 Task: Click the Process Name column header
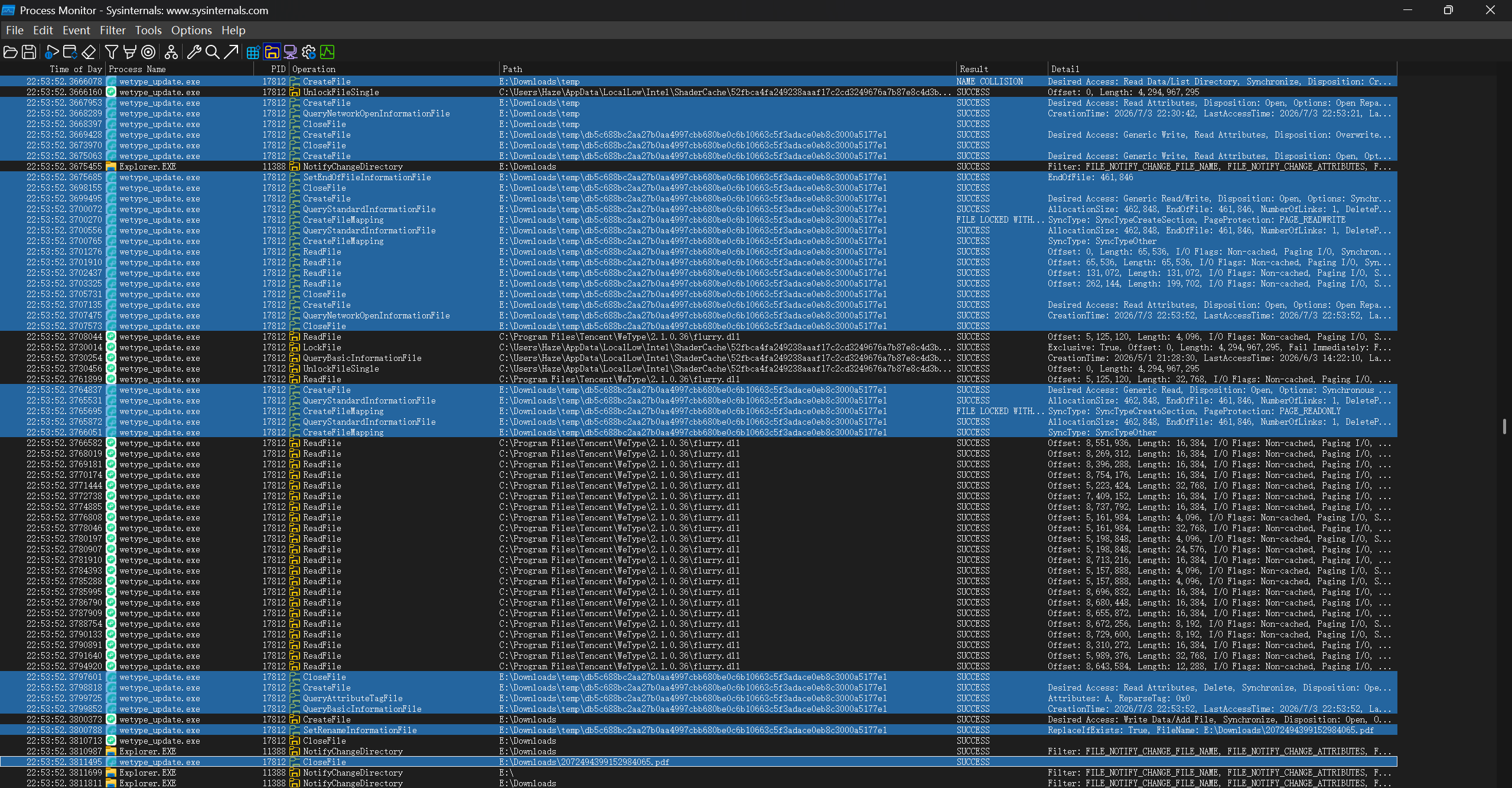click(x=180, y=69)
